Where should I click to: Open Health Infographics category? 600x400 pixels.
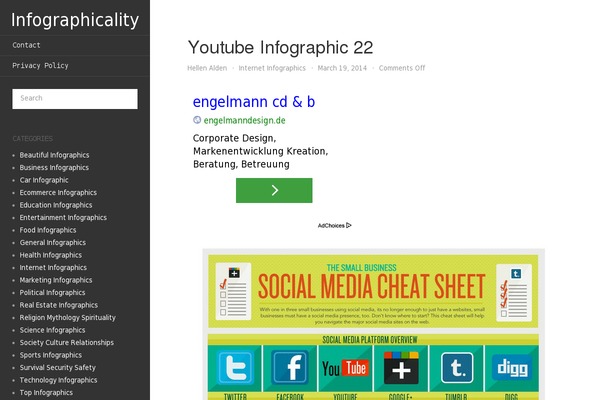click(x=51, y=255)
